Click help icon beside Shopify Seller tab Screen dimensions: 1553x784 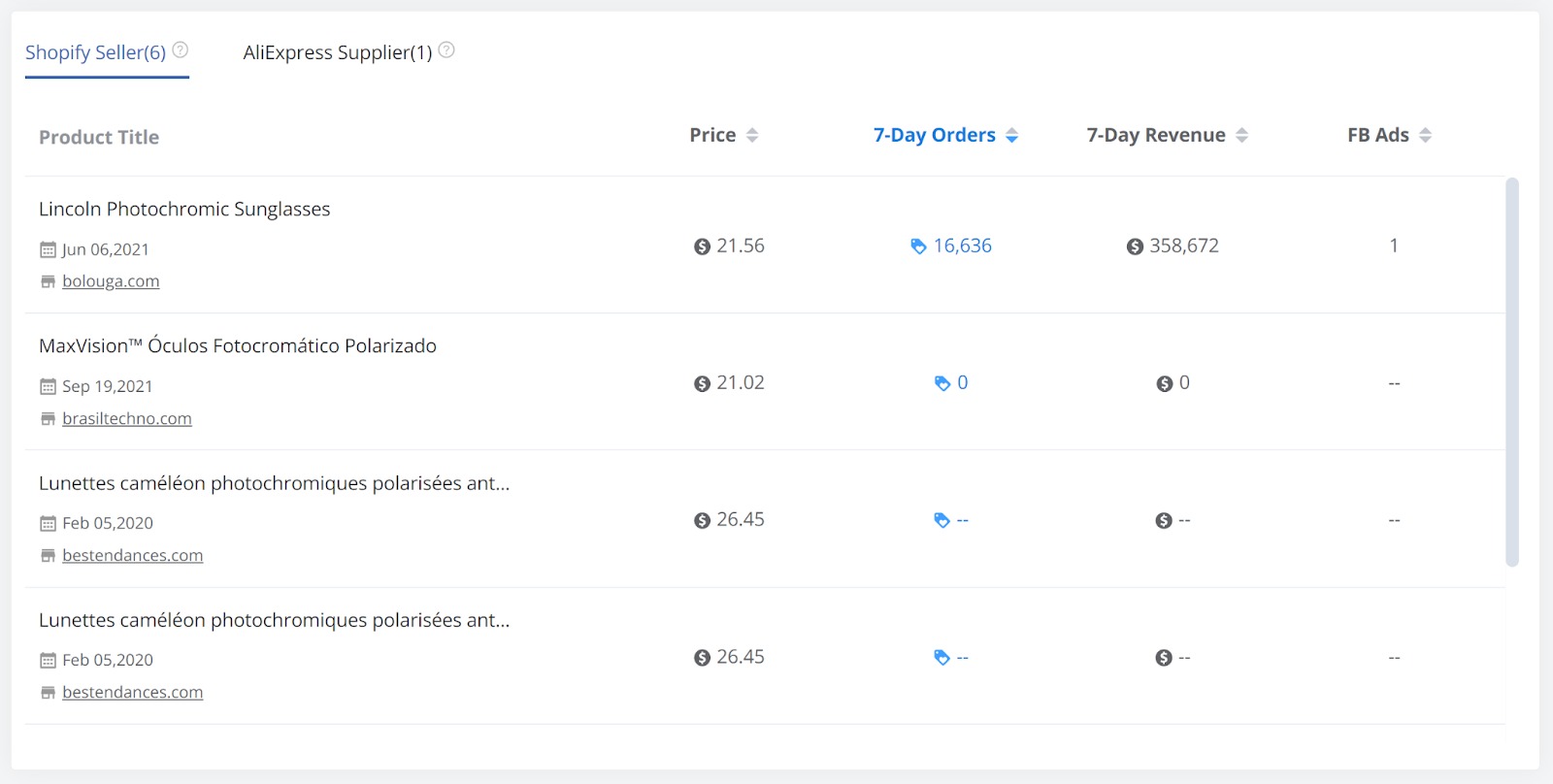[180, 50]
